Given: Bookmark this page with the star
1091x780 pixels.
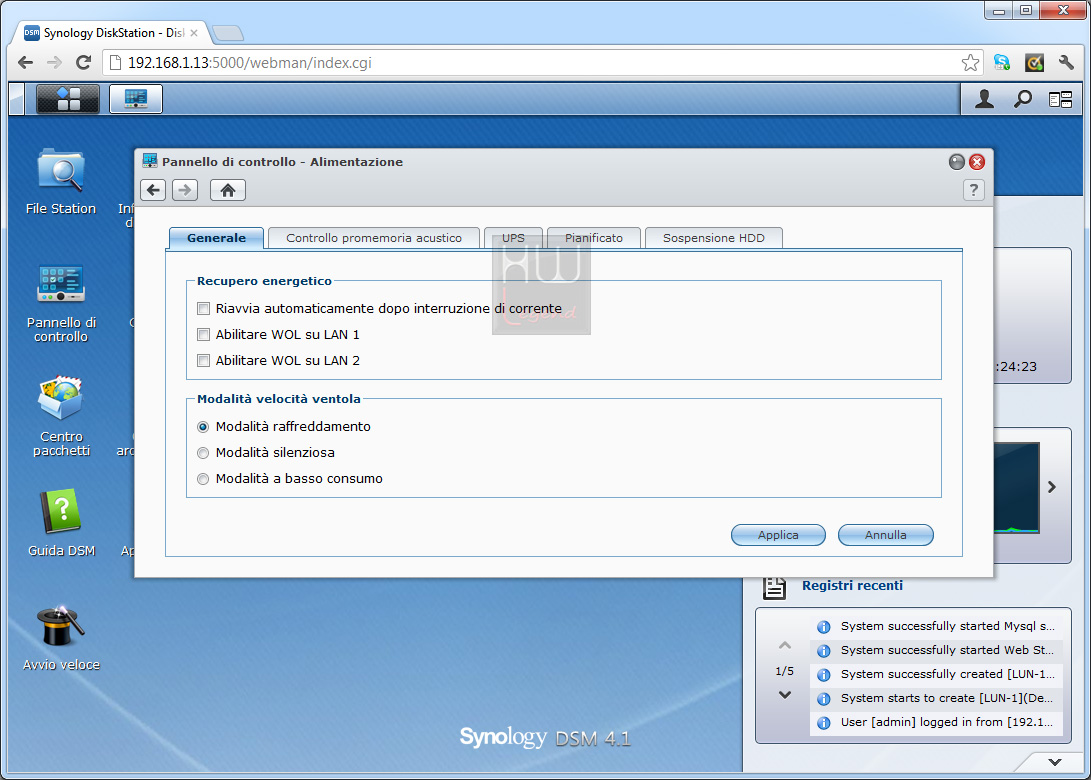Looking at the screenshot, I should [x=970, y=63].
